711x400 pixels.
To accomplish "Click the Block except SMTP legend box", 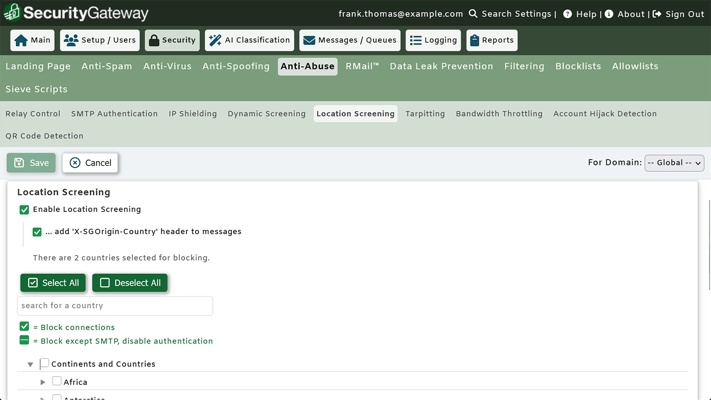I will coord(24,340).
